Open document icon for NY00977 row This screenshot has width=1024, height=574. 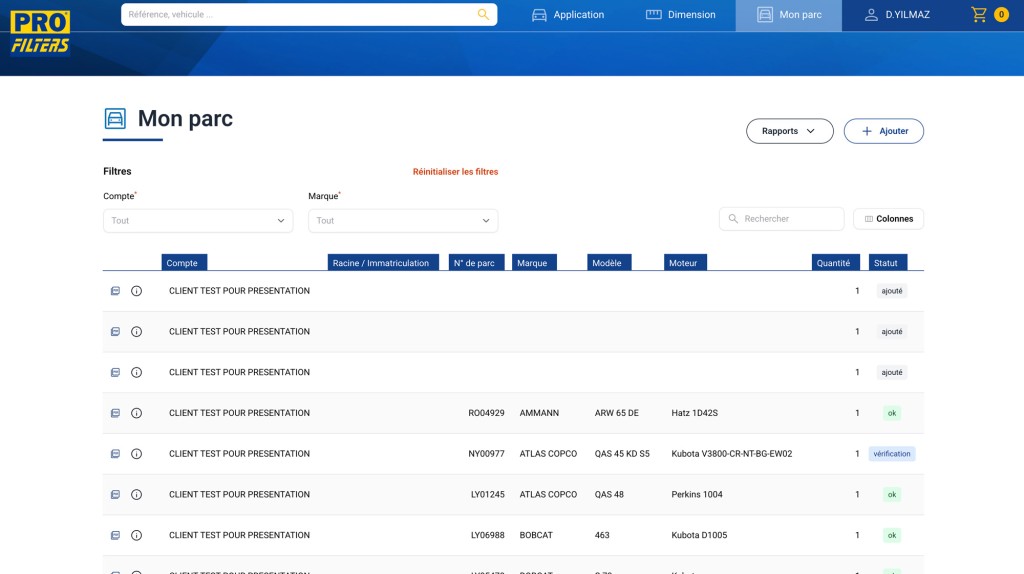click(x=115, y=454)
